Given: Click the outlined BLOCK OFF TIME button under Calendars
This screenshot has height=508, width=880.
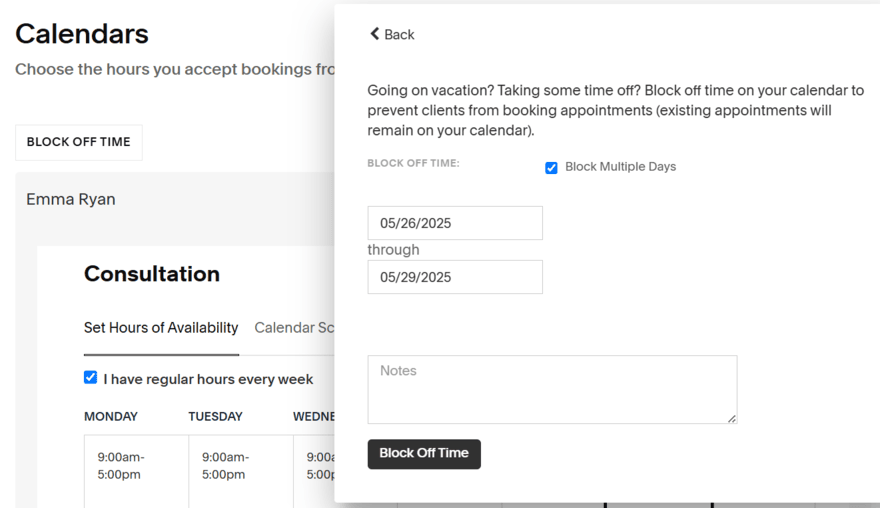Looking at the screenshot, I should pos(79,142).
